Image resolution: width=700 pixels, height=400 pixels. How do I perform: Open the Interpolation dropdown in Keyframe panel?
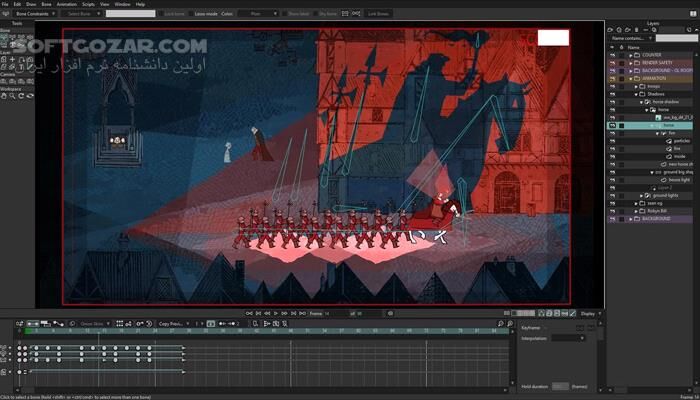click(568, 338)
